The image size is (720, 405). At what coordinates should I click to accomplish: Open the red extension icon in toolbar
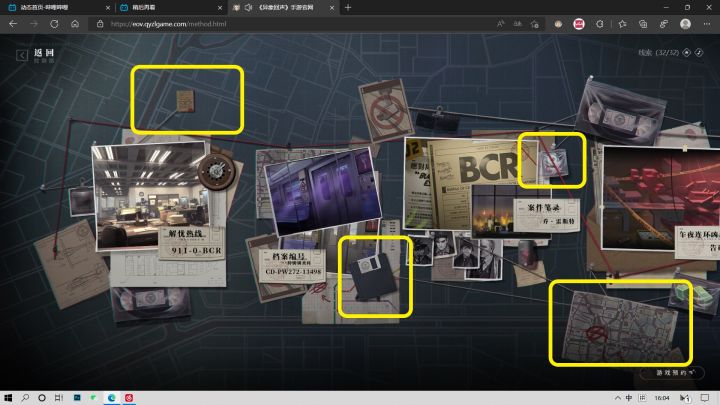(579, 24)
